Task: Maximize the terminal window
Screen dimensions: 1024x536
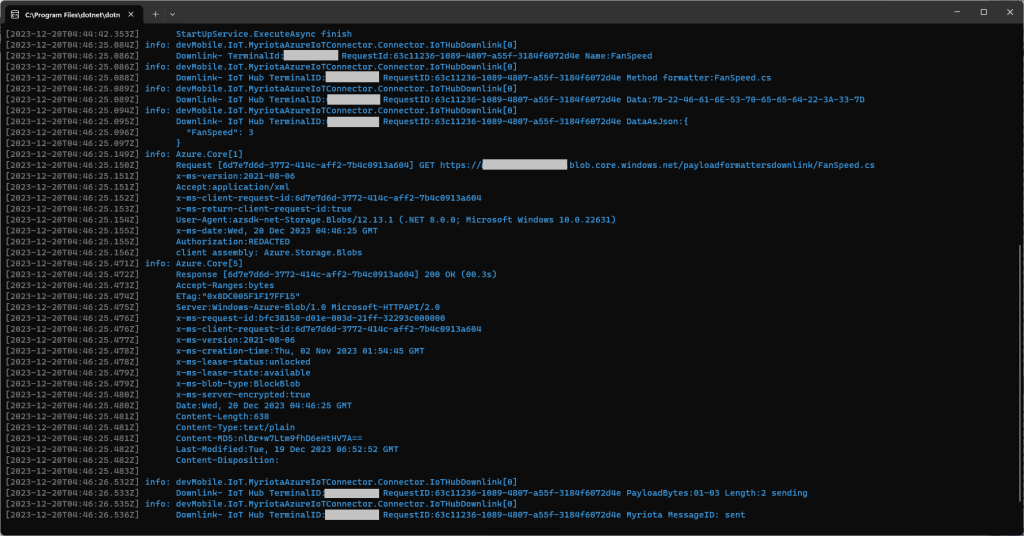Action: 982,13
